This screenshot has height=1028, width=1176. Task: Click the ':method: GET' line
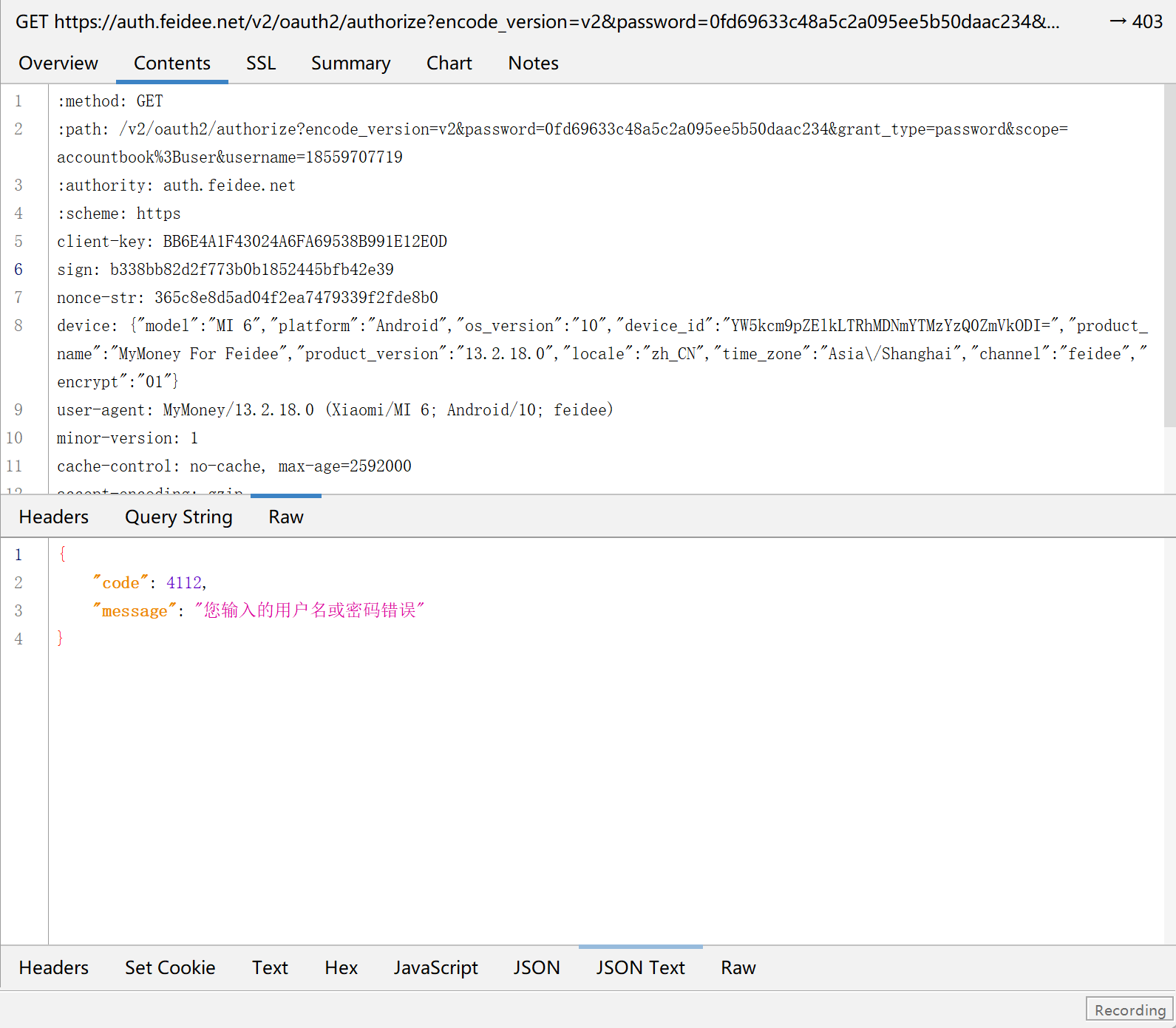click(110, 101)
